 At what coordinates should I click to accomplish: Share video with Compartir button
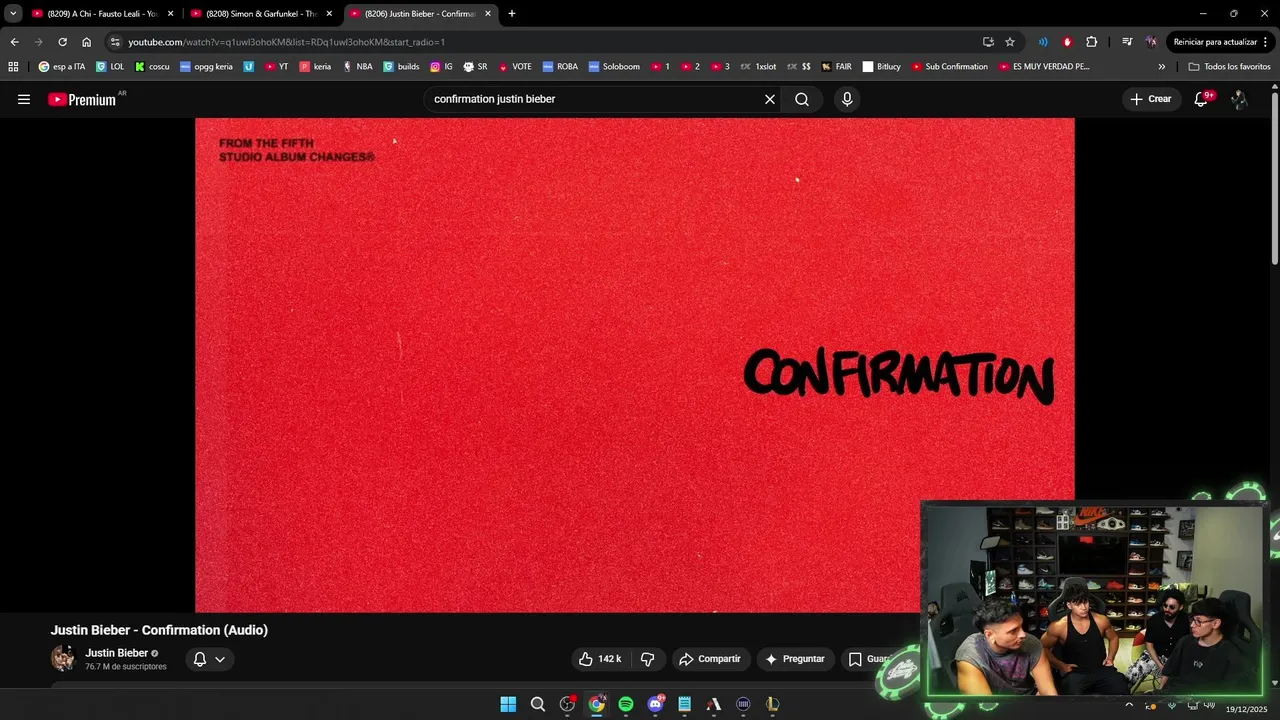pos(710,659)
